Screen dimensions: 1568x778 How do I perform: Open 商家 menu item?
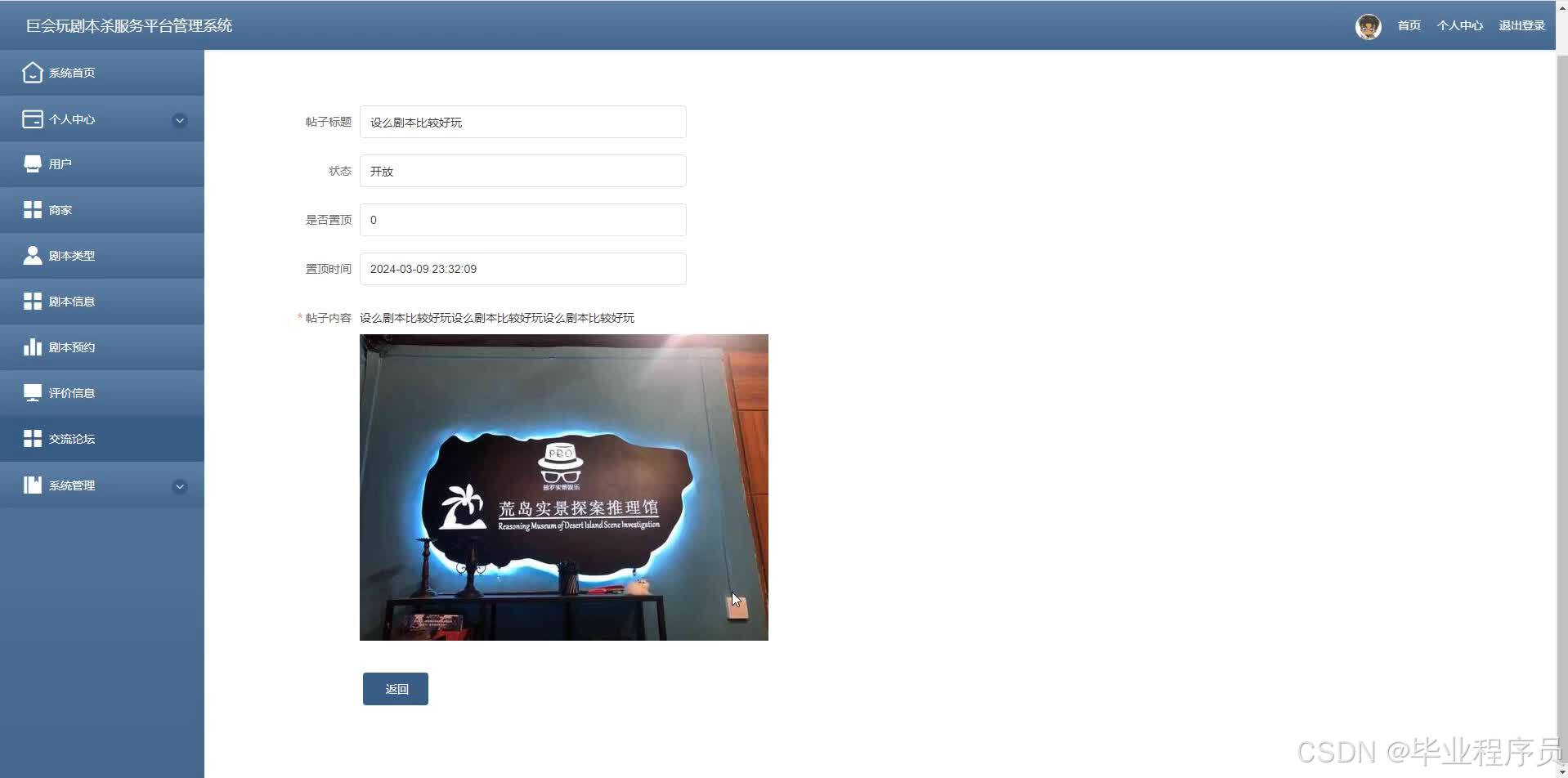[x=102, y=210]
